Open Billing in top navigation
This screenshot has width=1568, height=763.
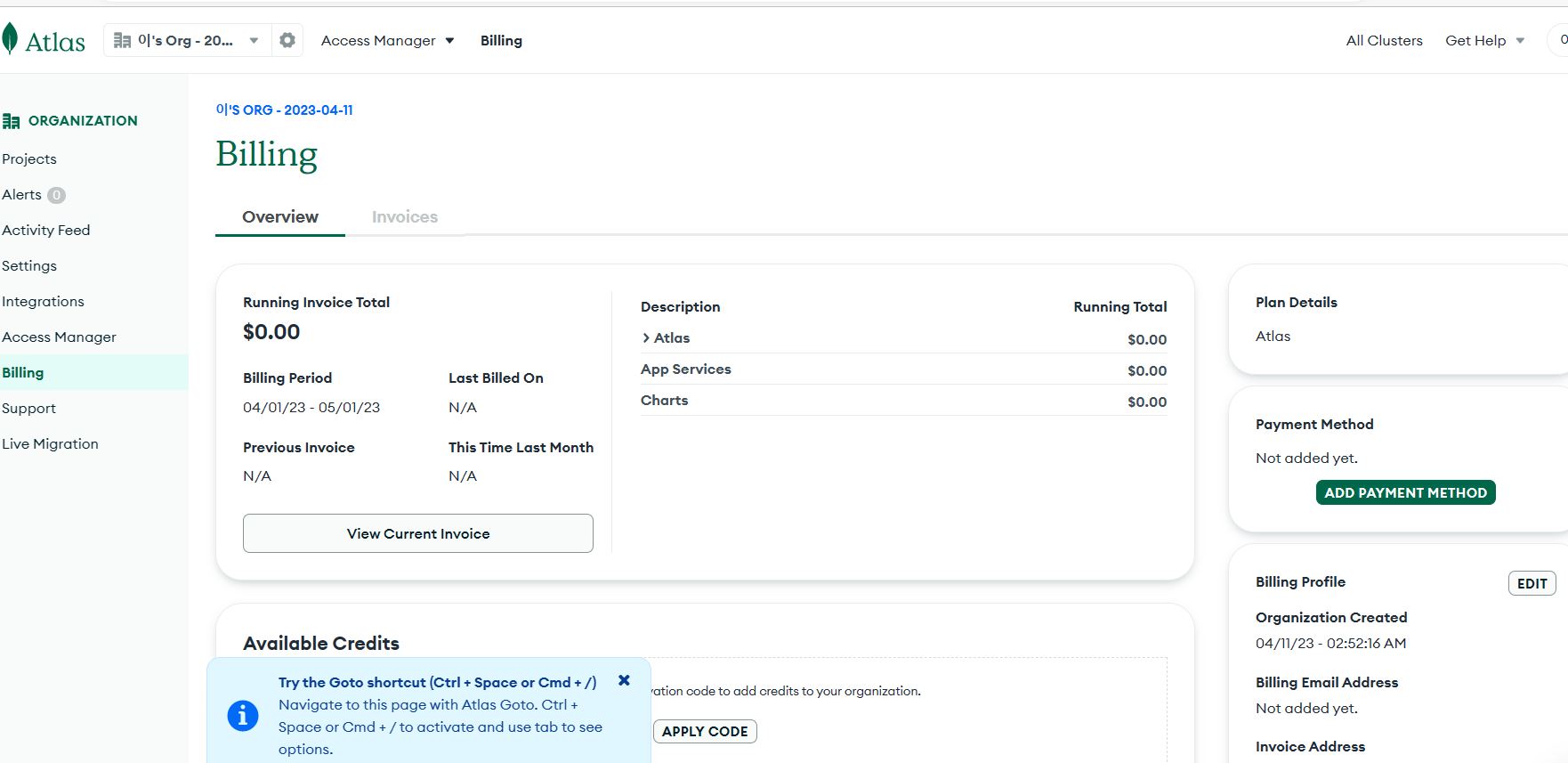[501, 41]
